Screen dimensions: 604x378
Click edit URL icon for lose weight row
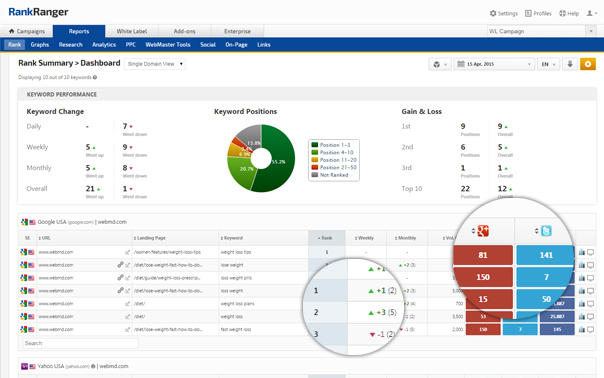click(128, 265)
